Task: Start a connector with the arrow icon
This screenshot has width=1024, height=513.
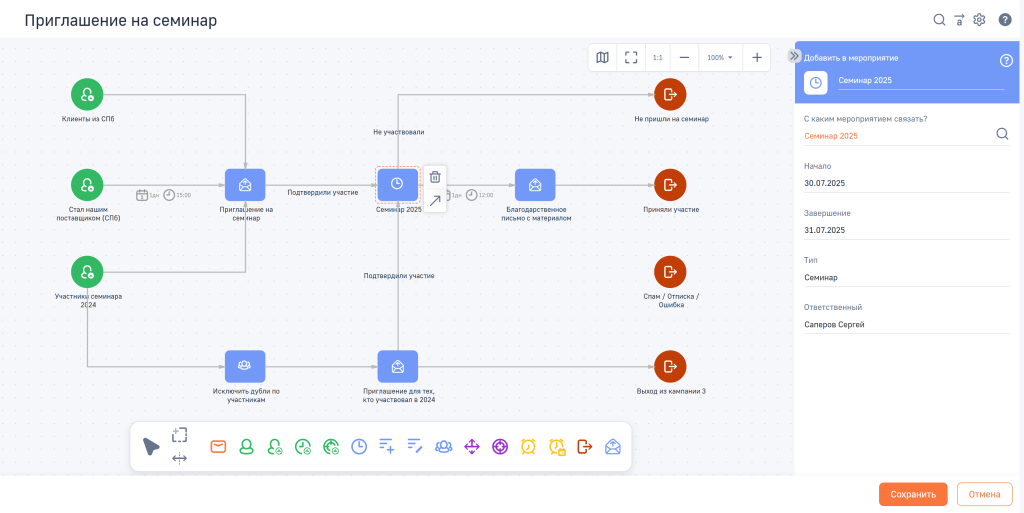Action: 435,200
